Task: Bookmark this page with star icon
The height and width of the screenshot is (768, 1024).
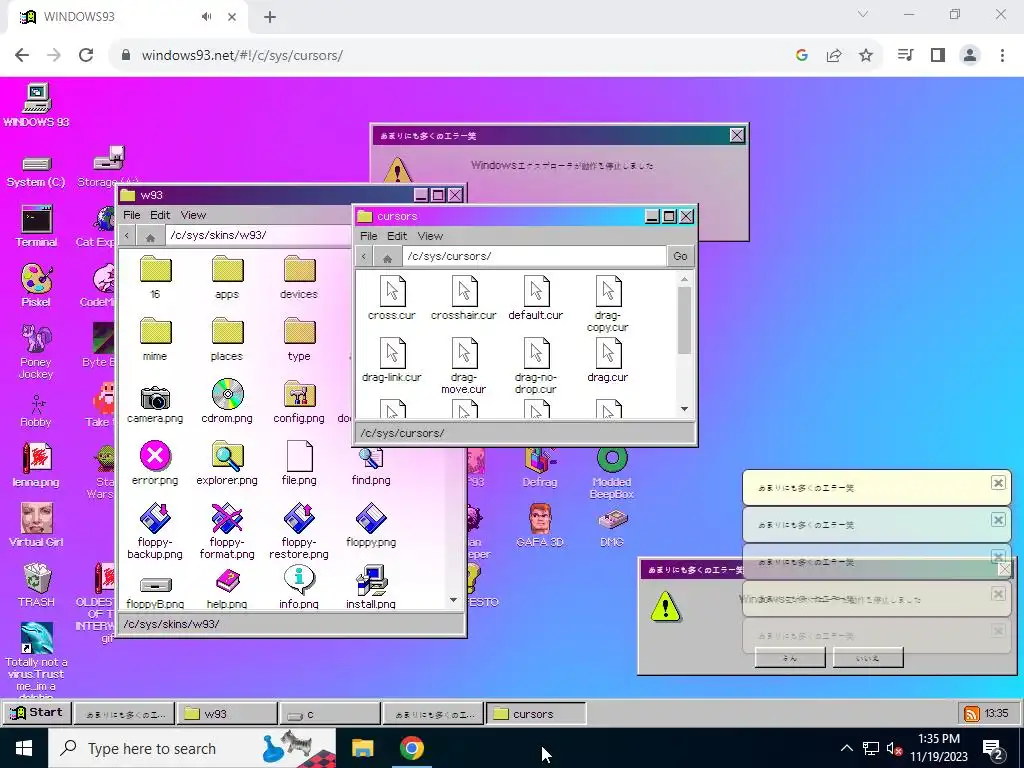Action: (865, 56)
